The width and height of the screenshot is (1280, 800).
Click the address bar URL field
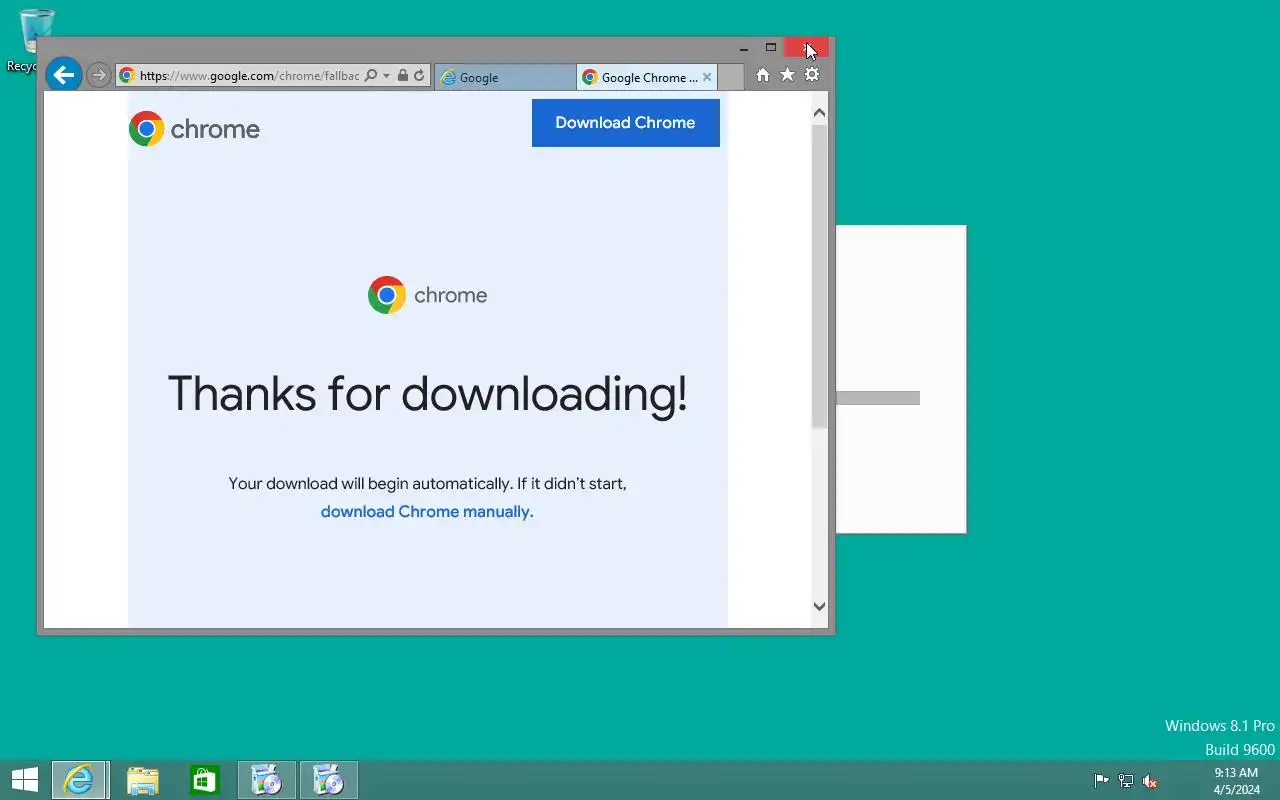249,76
